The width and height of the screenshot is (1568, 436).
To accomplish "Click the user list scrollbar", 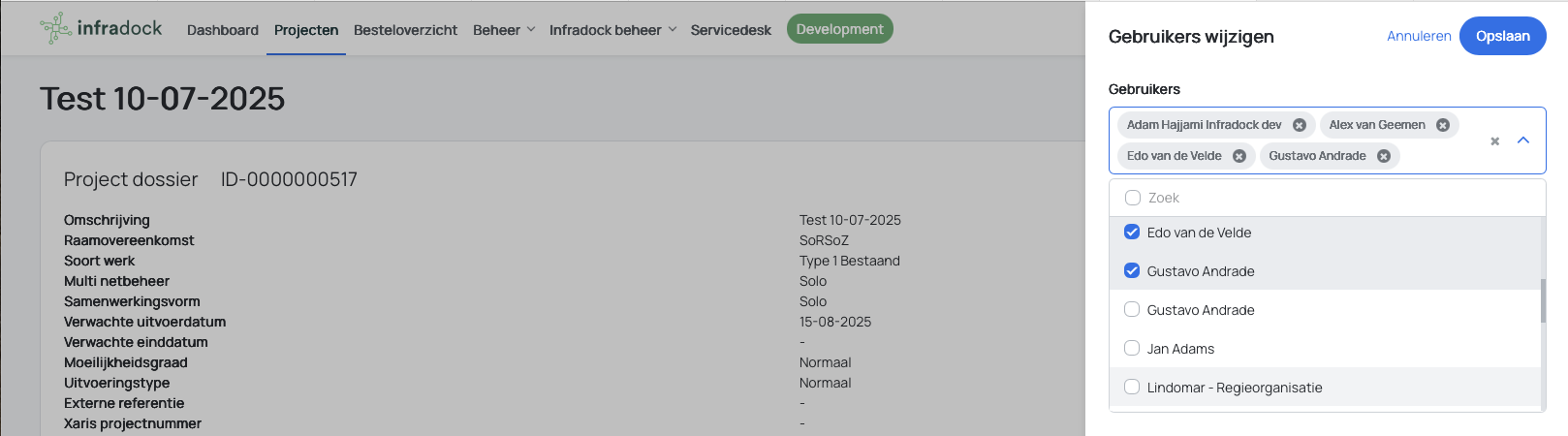I will 1543,301.
